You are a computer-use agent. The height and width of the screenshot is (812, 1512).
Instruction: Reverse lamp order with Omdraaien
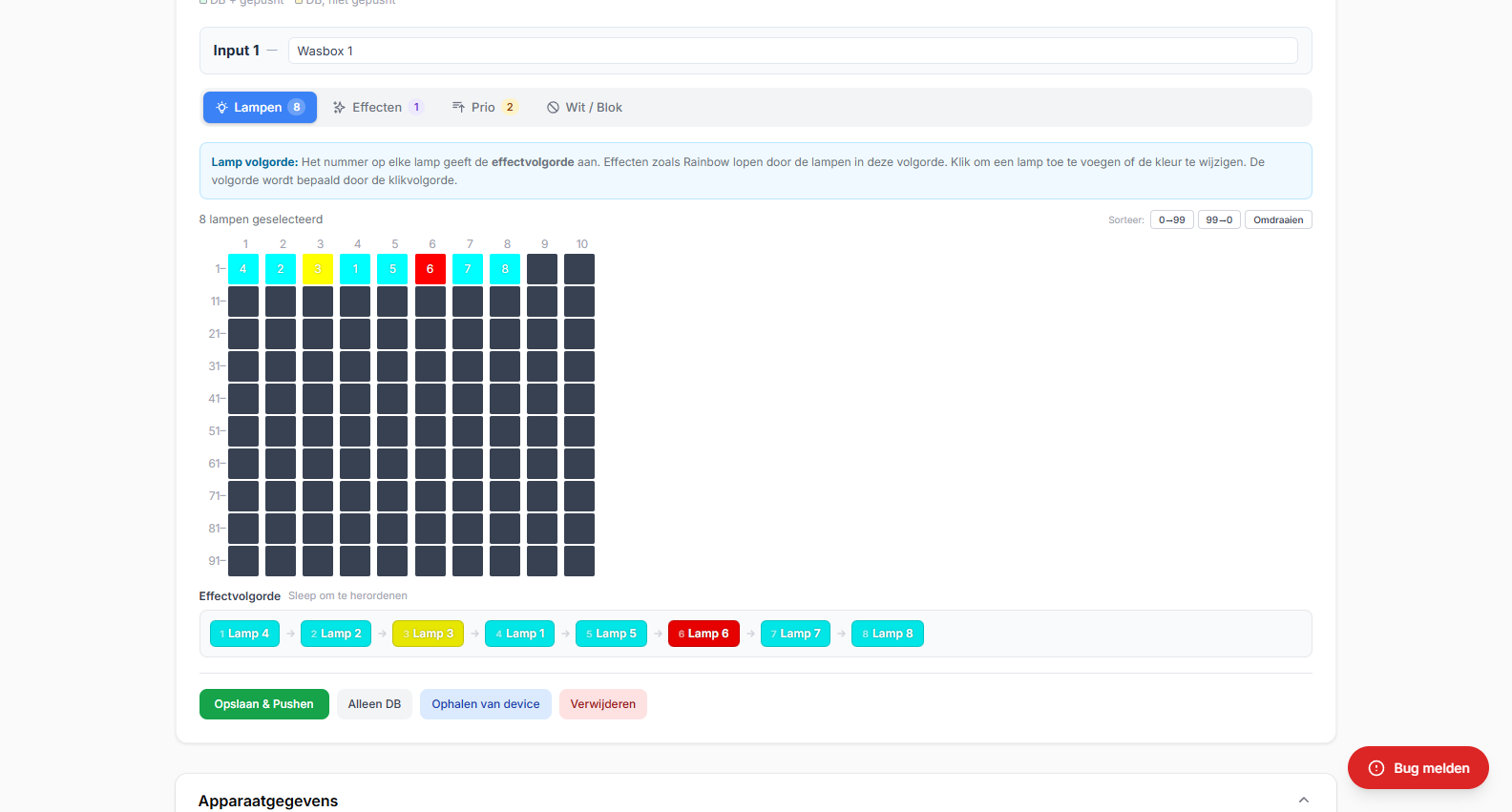point(1277,219)
